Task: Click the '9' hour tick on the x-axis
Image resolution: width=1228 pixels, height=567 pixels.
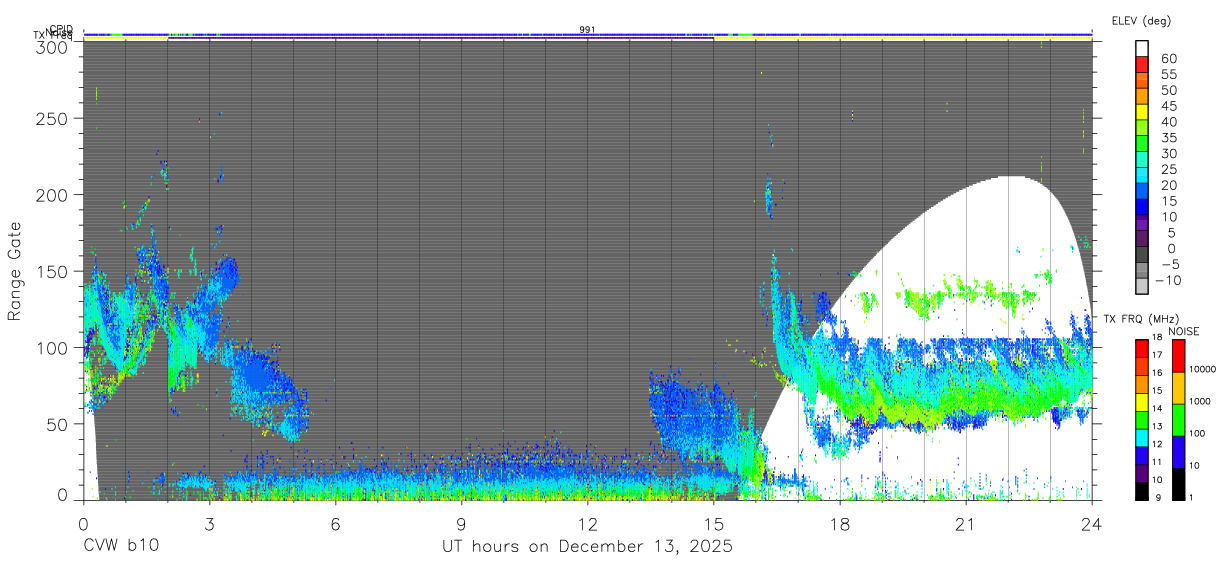Action: point(461,524)
